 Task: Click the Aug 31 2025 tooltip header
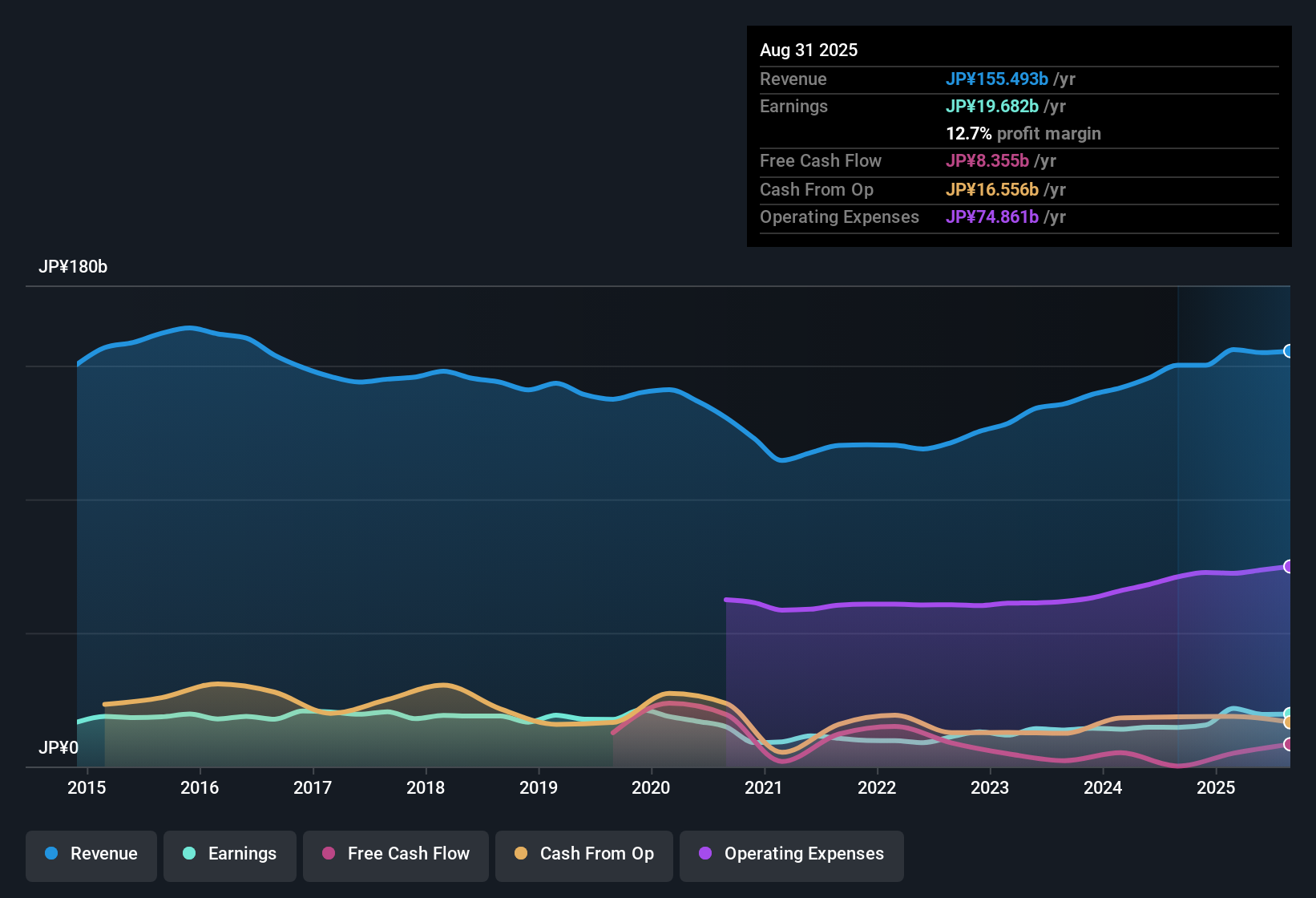tap(809, 50)
